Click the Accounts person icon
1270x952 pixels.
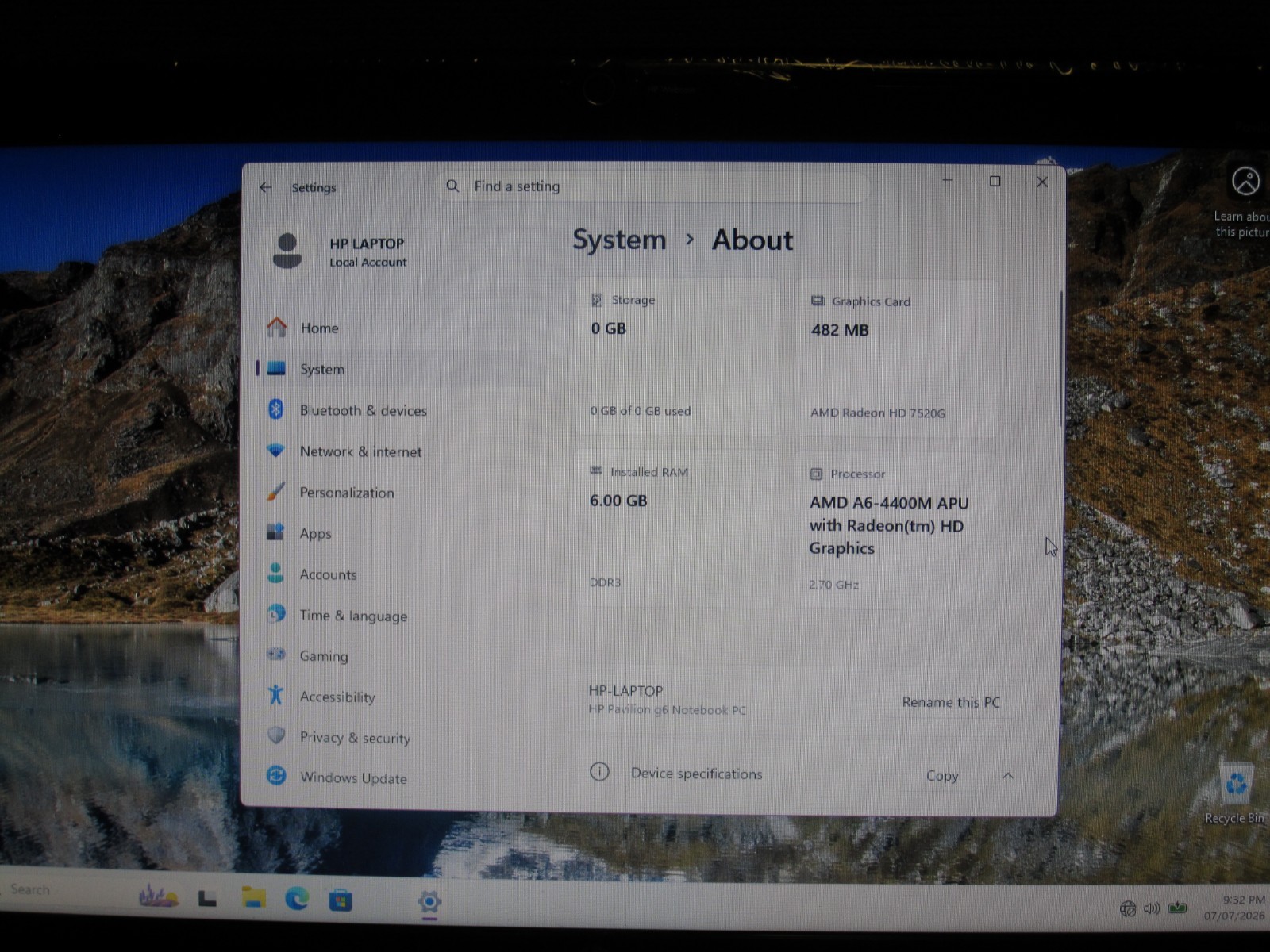coord(275,574)
